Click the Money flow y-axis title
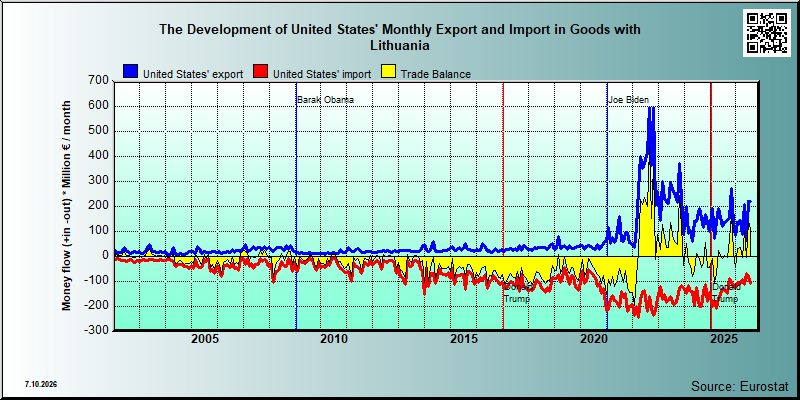Screen dimensions: 800x400 click(x=67, y=205)
